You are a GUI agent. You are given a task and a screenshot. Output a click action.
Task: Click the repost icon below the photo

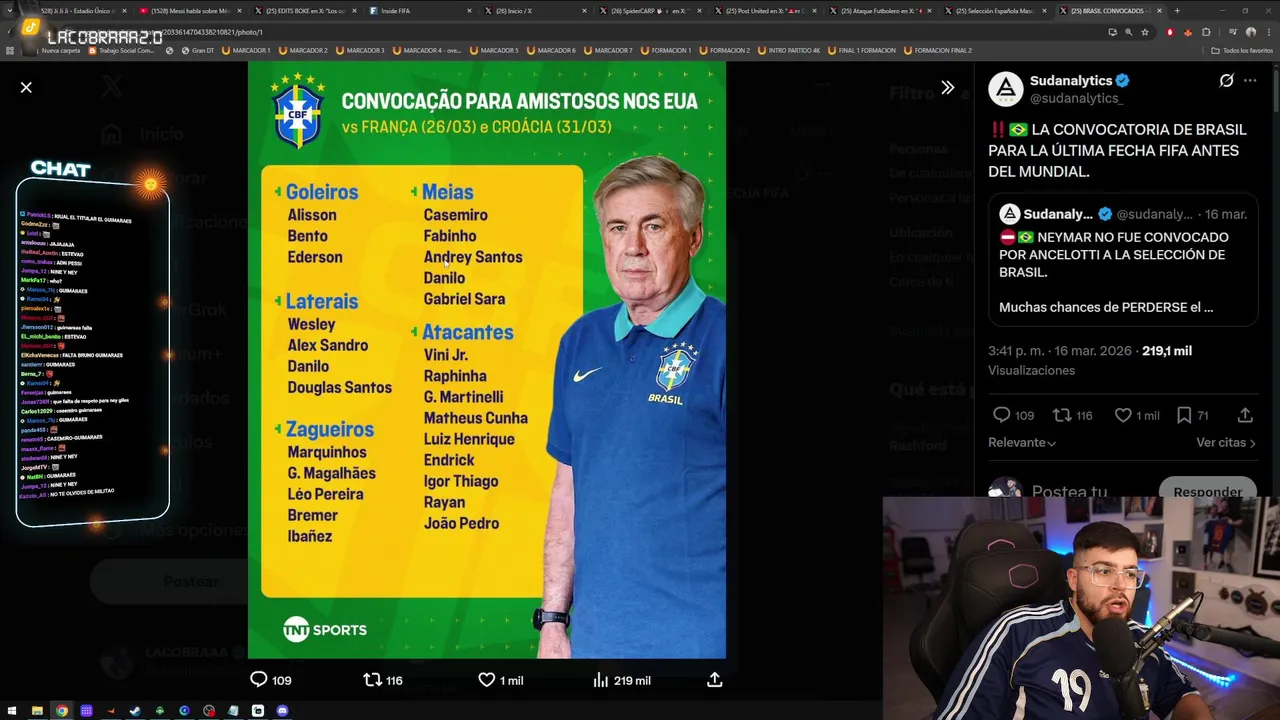(372, 680)
